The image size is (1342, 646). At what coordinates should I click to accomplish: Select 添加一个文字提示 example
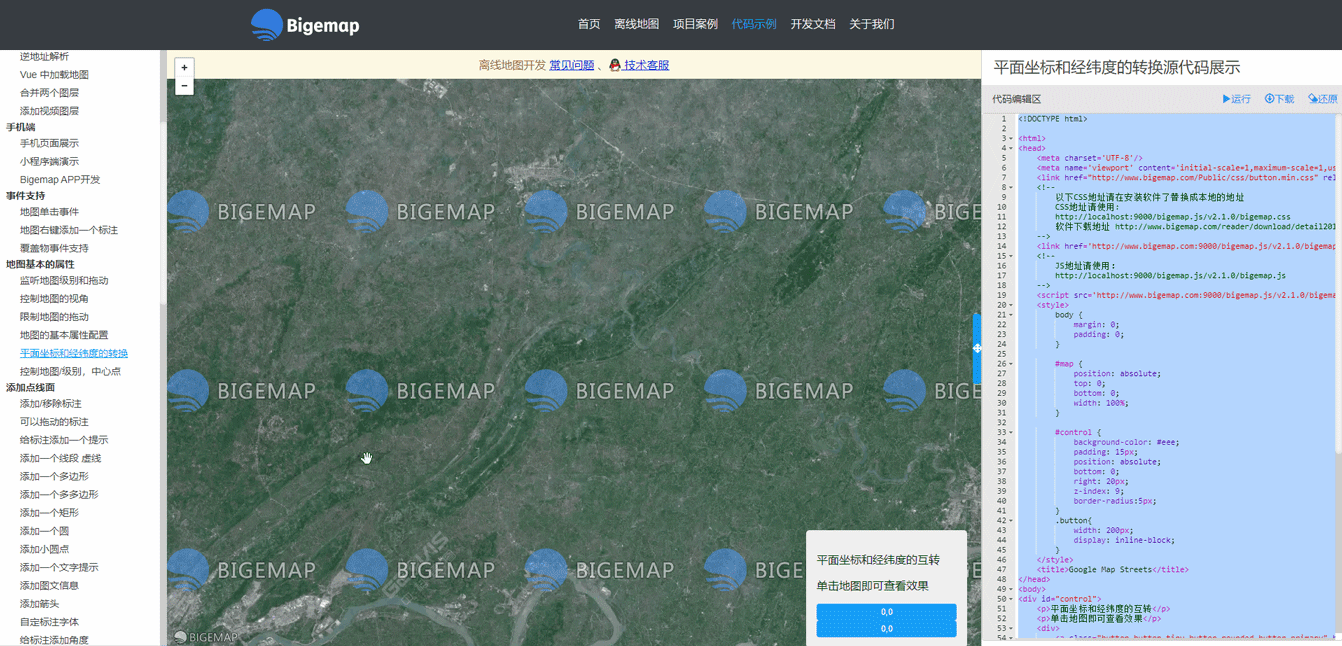pos(59,567)
